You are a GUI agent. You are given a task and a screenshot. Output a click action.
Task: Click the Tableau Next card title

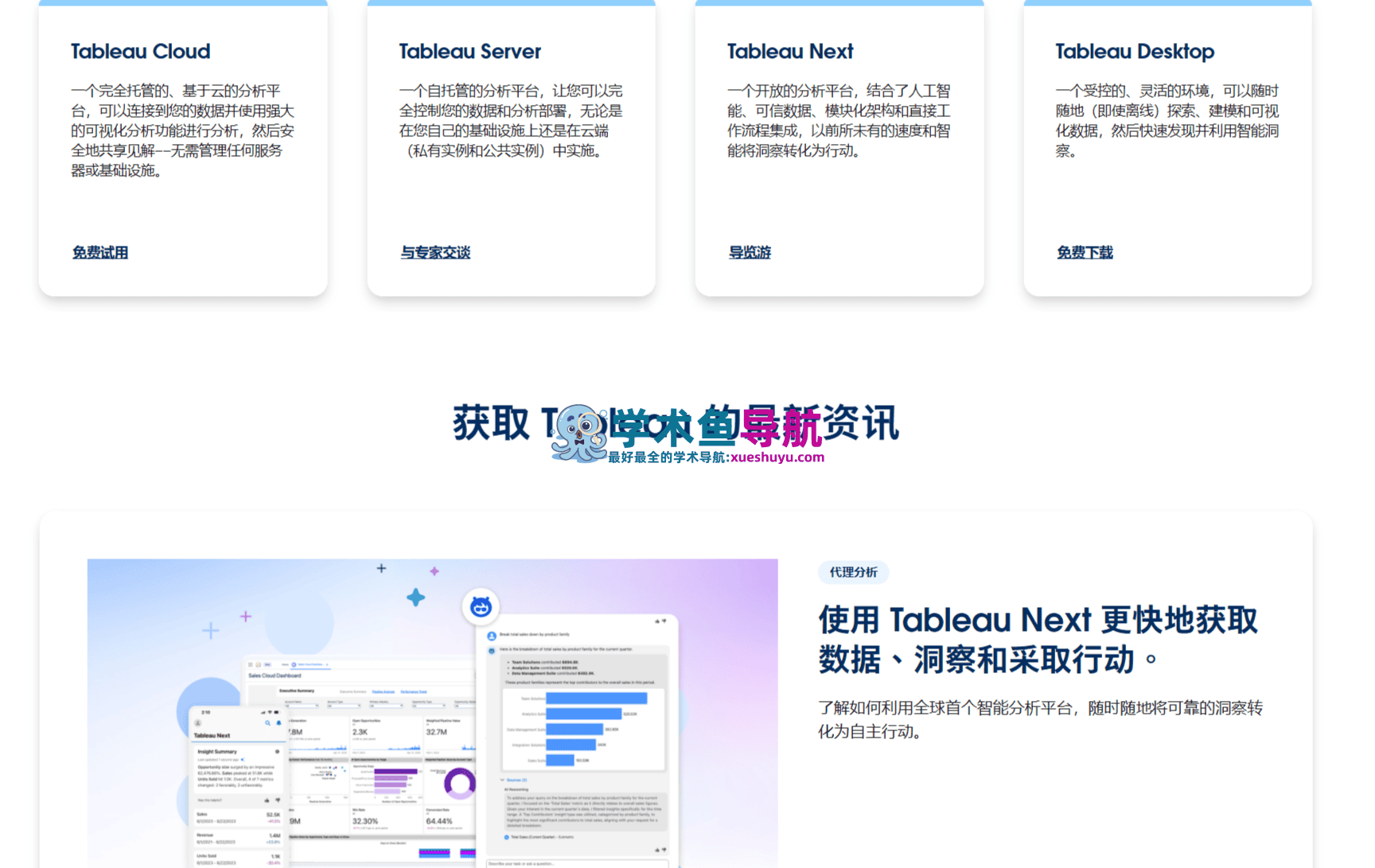(x=790, y=52)
